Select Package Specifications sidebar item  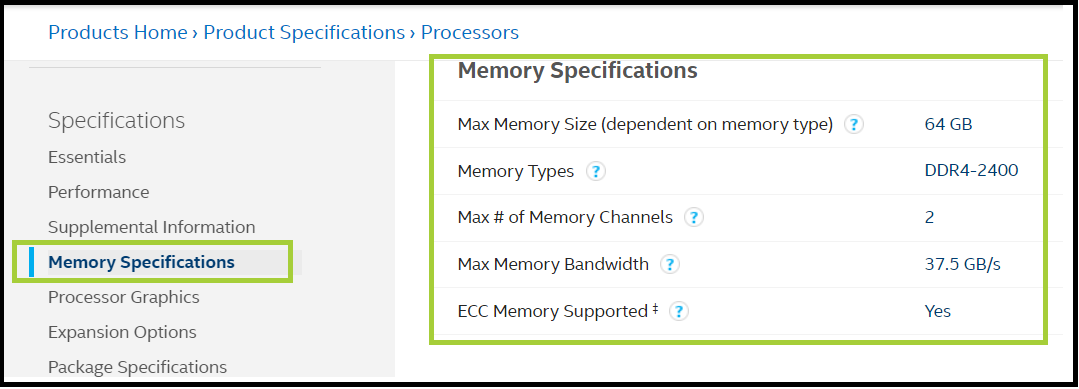click(138, 368)
